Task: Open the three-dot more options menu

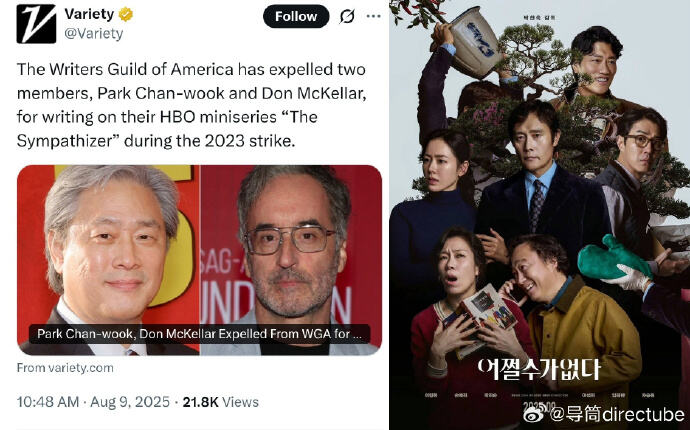Action: click(x=373, y=16)
